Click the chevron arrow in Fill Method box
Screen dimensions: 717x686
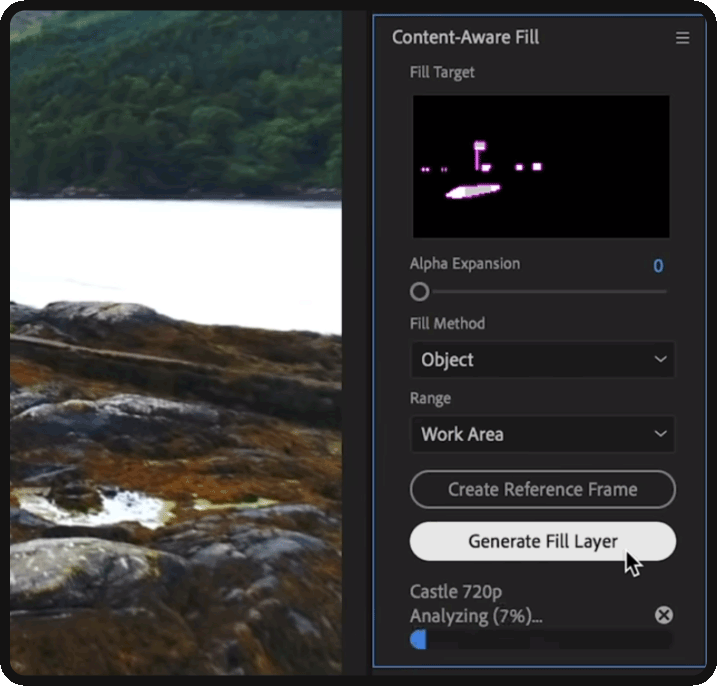659,360
